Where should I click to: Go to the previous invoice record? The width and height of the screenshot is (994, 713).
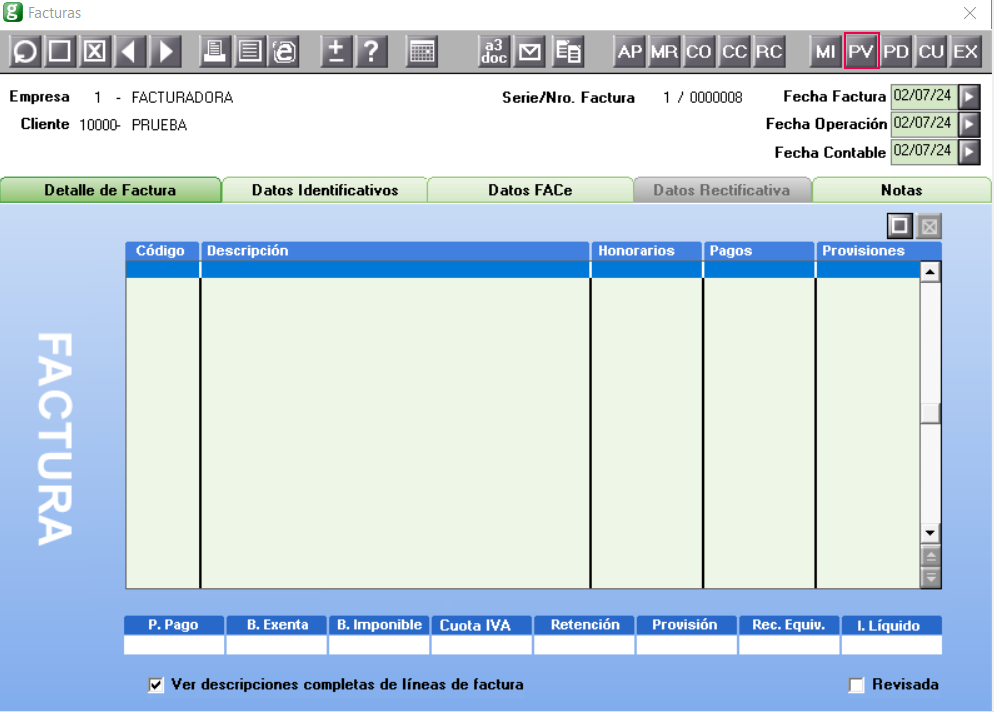[130, 51]
